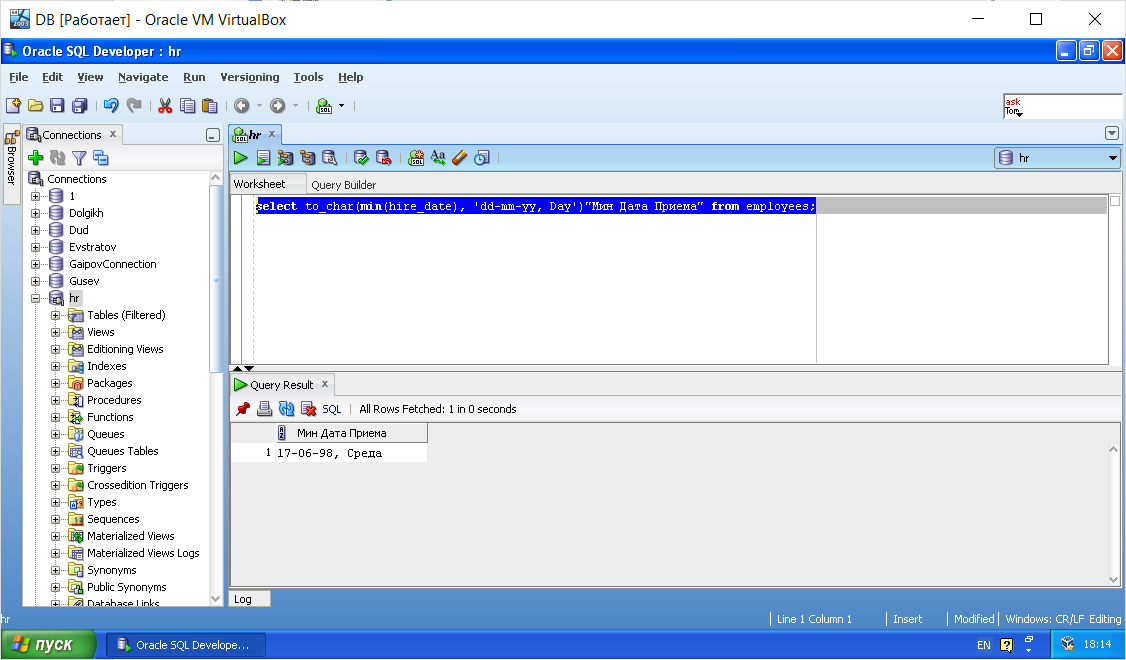
Task: Click the SQL Tuning Advisor icon
Action: (x=330, y=158)
